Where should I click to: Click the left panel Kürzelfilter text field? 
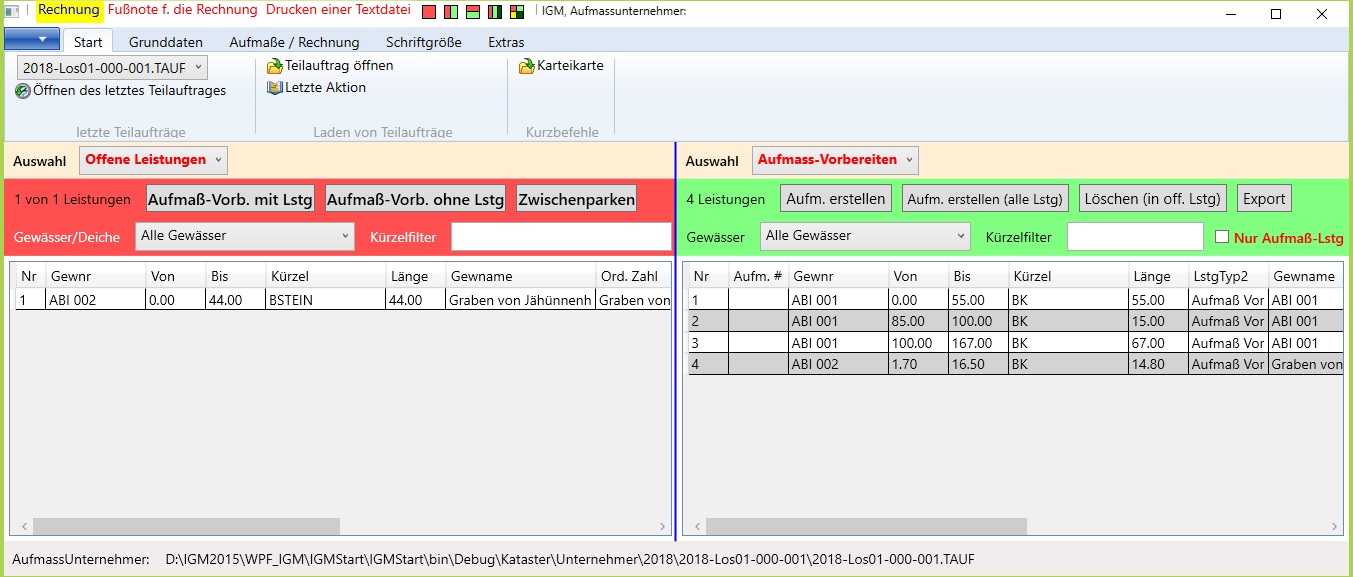pos(560,237)
